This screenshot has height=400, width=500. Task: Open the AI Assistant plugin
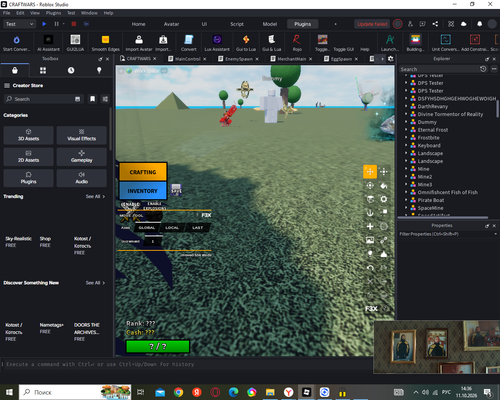point(48,43)
